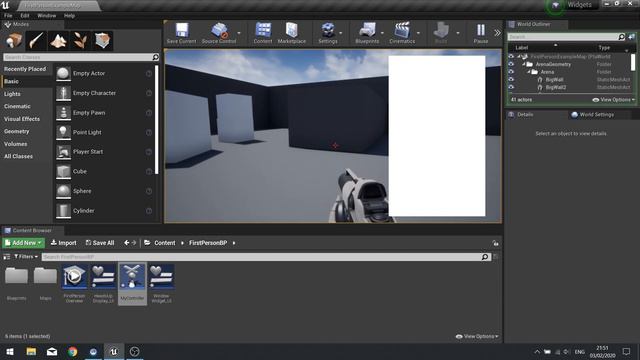
Task: Toggle visibility of Arena folder
Action: [x=511, y=72]
